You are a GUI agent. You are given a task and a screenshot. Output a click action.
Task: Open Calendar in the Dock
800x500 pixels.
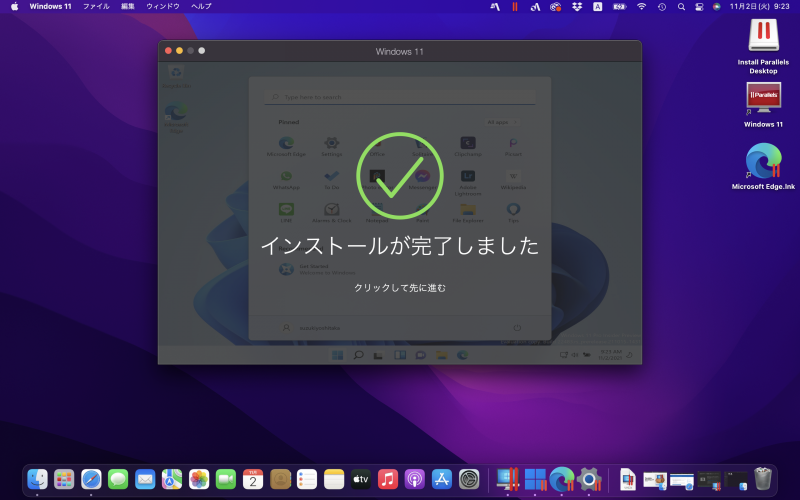click(x=253, y=479)
